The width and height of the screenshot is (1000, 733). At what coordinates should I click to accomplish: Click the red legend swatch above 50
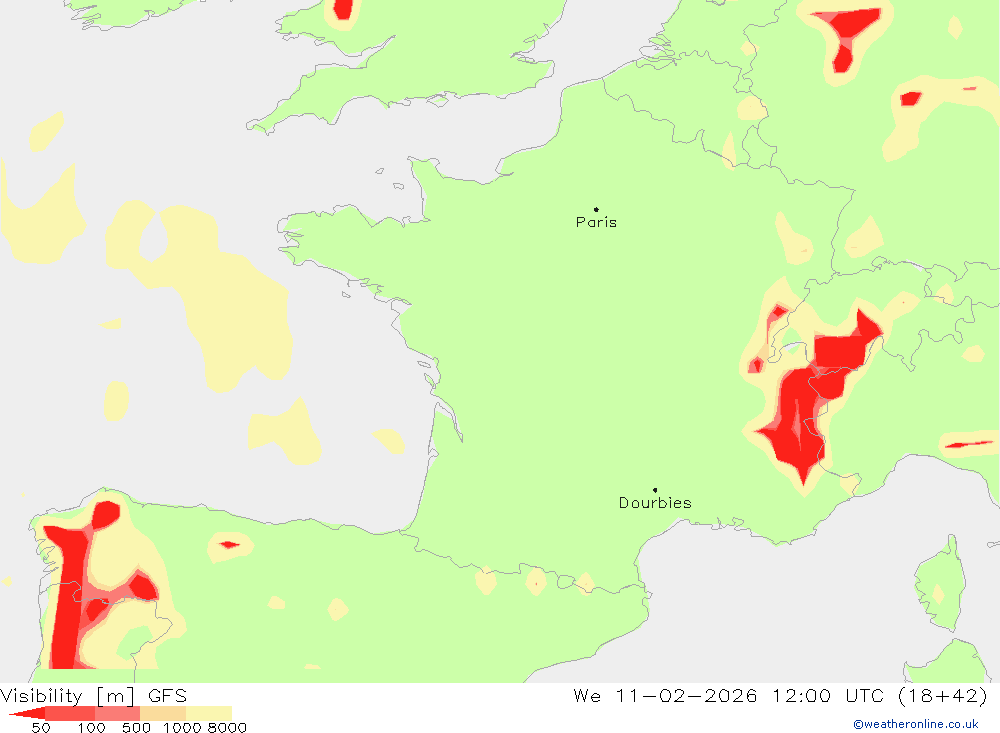point(28,714)
